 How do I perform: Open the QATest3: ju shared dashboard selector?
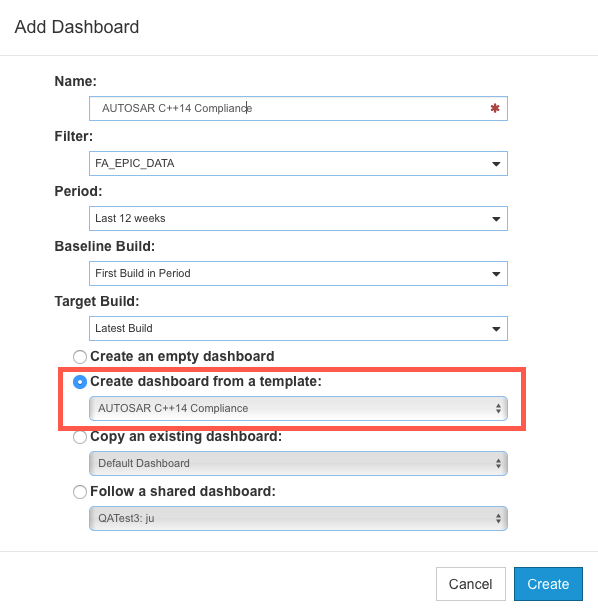[298, 519]
